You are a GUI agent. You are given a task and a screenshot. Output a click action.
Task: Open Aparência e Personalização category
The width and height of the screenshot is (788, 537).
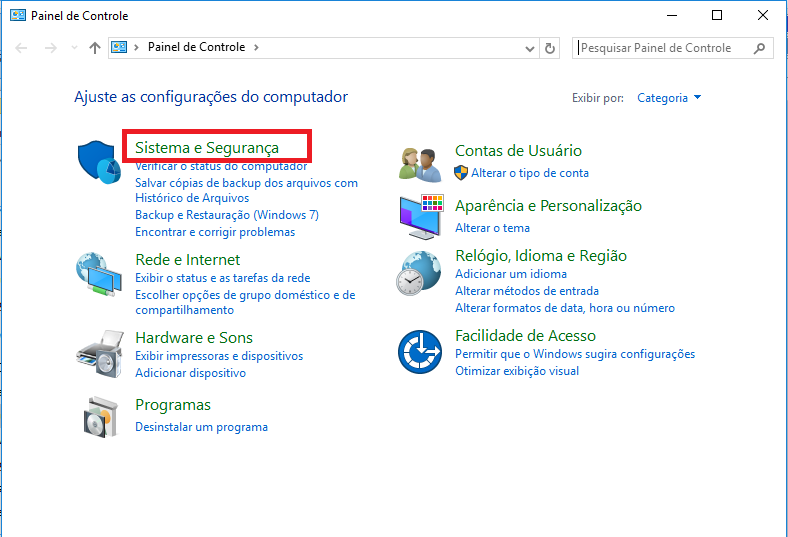click(548, 206)
